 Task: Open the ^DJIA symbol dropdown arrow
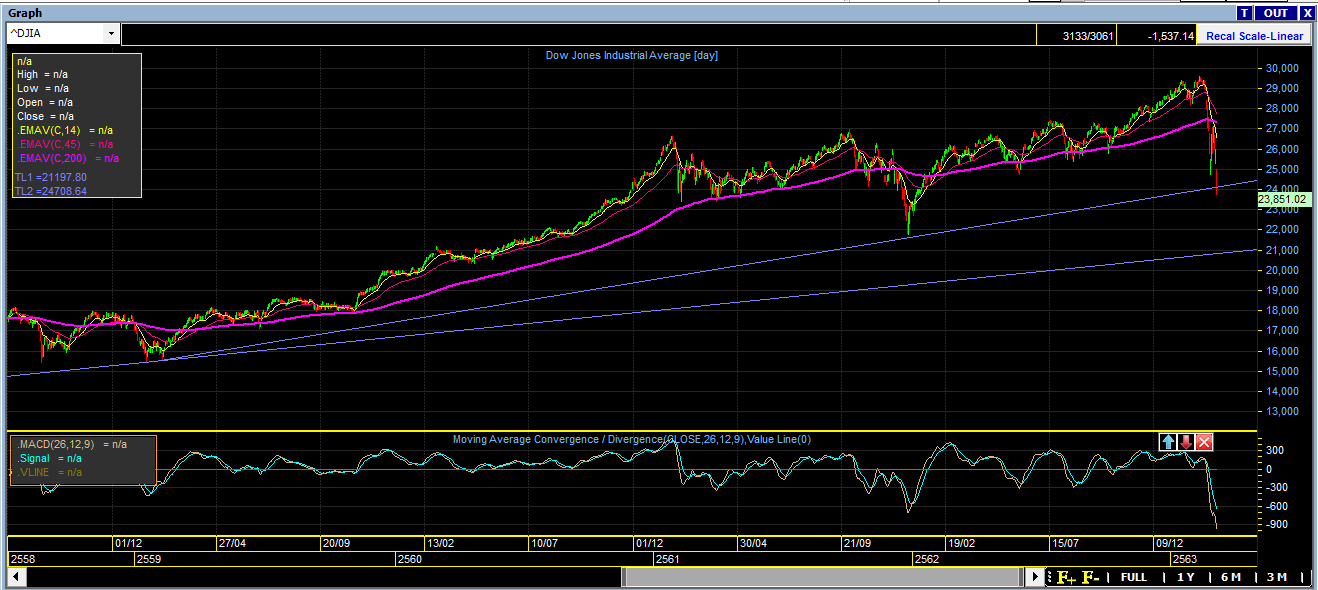tap(110, 34)
